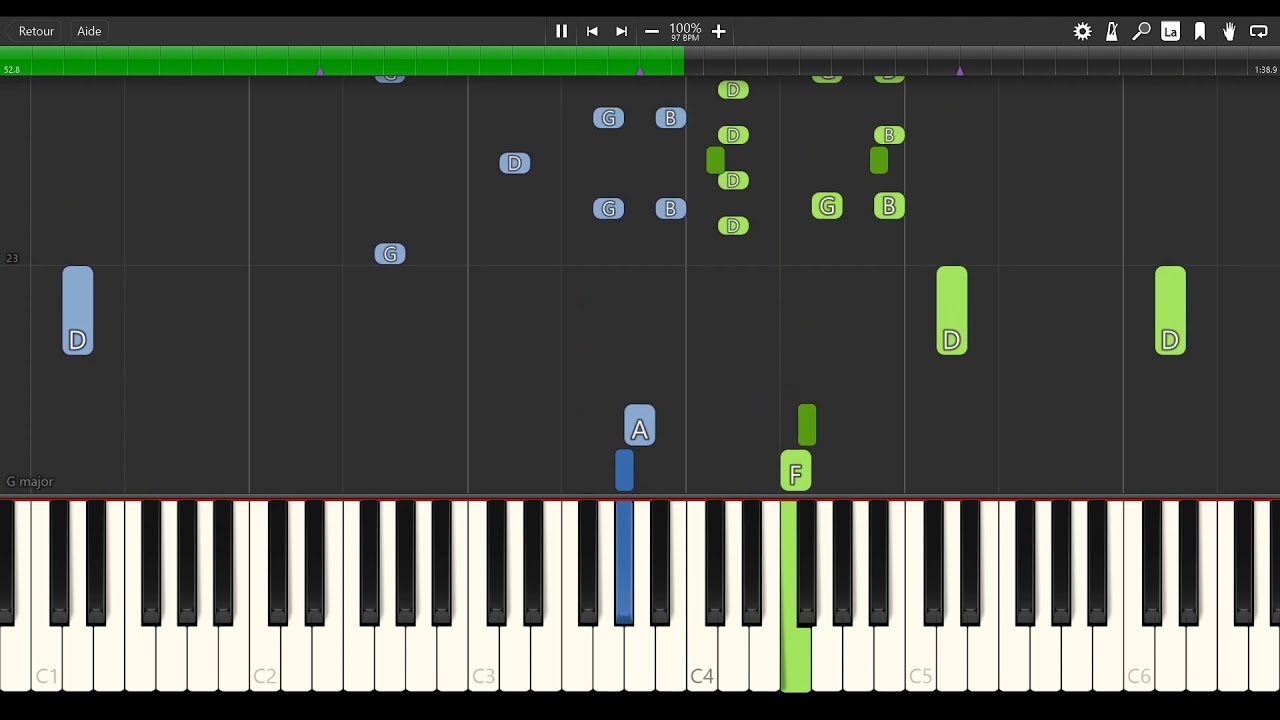Click the falling blue A note
This screenshot has width=1280, height=720.
click(640, 425)
